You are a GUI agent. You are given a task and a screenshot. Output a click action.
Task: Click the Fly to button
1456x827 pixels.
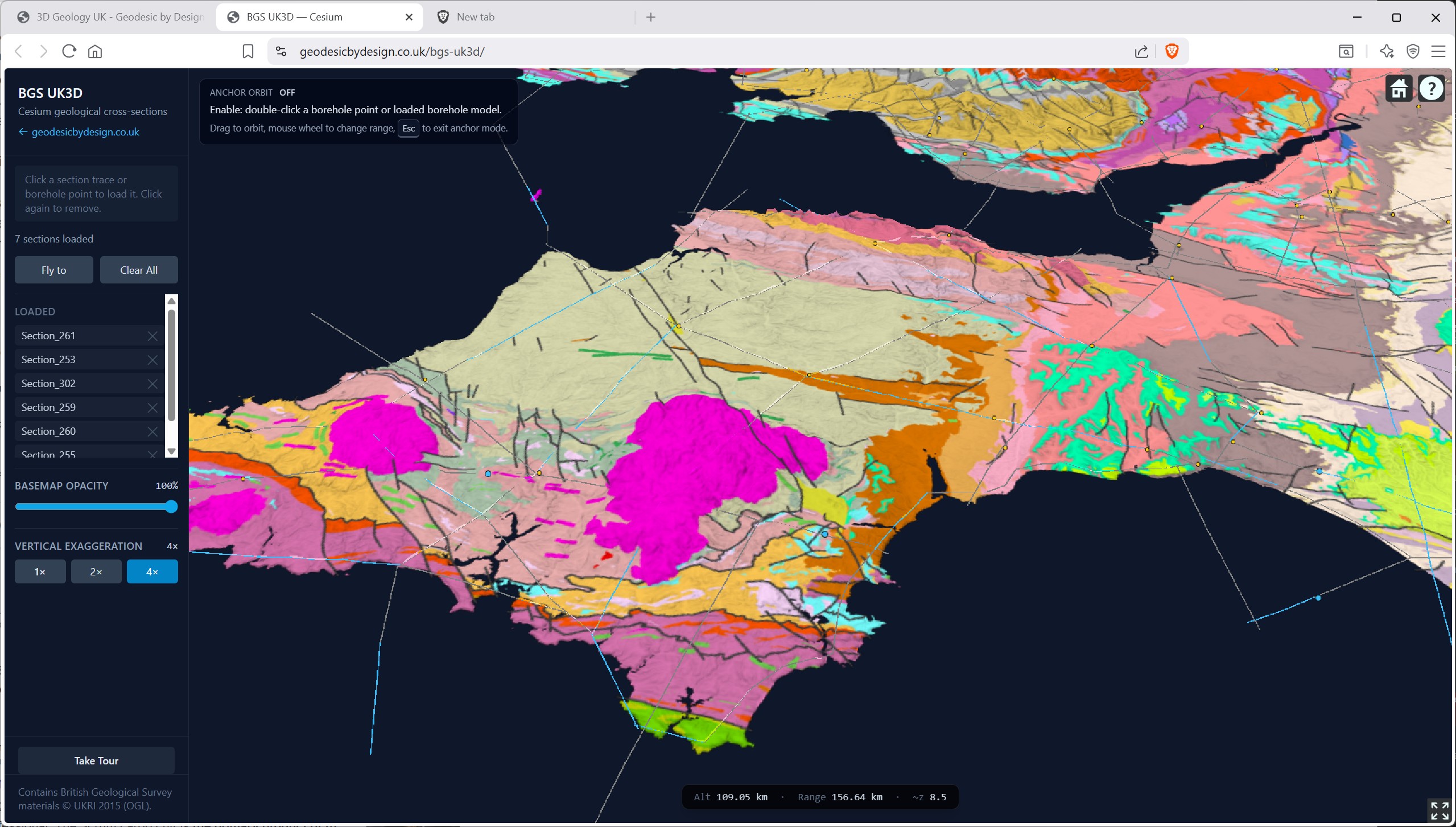(x=54, y=270)
